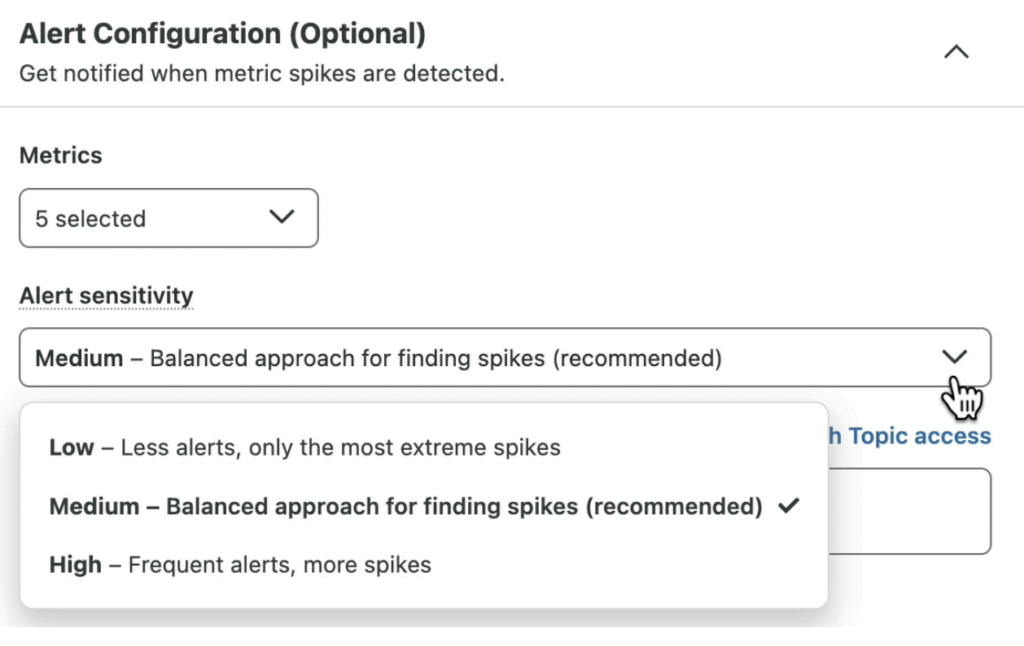The height and width of the screenshot is (646, 1024).
Task: Click the Alert Configuration (Optional) heading
Action: click(223, 33)
